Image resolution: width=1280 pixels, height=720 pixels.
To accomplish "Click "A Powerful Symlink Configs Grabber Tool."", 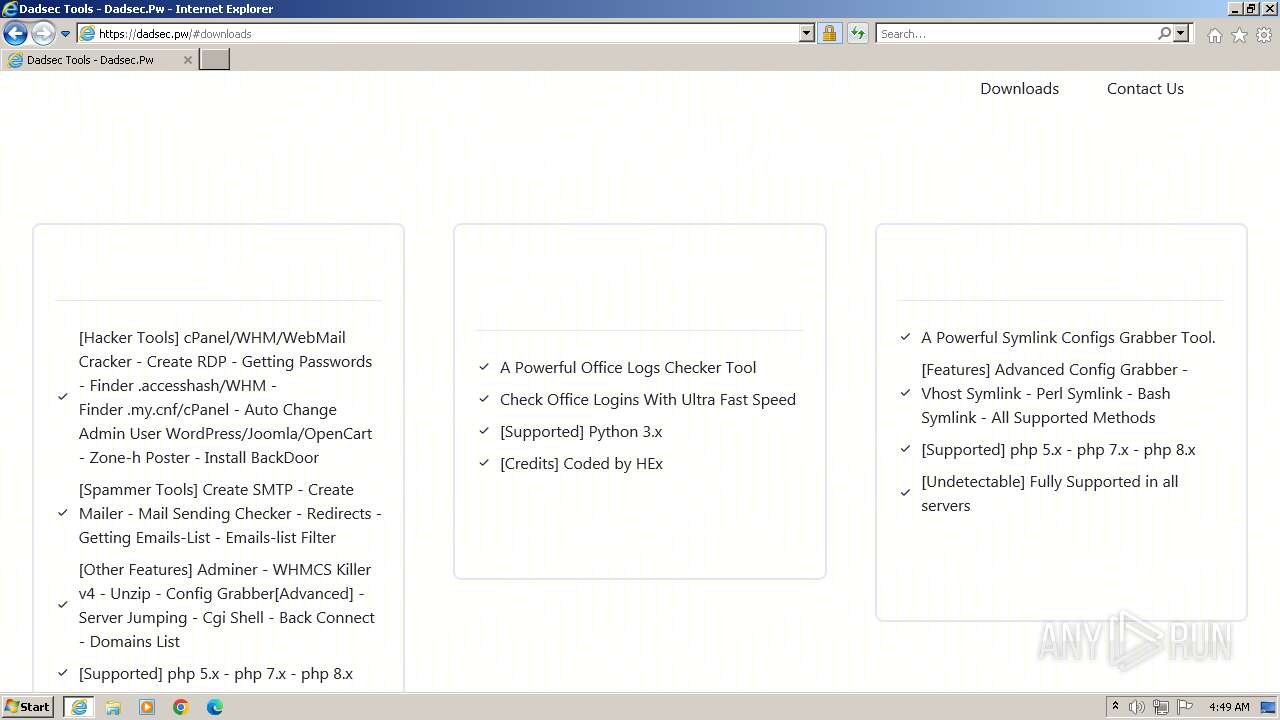I will (1068, 337).
